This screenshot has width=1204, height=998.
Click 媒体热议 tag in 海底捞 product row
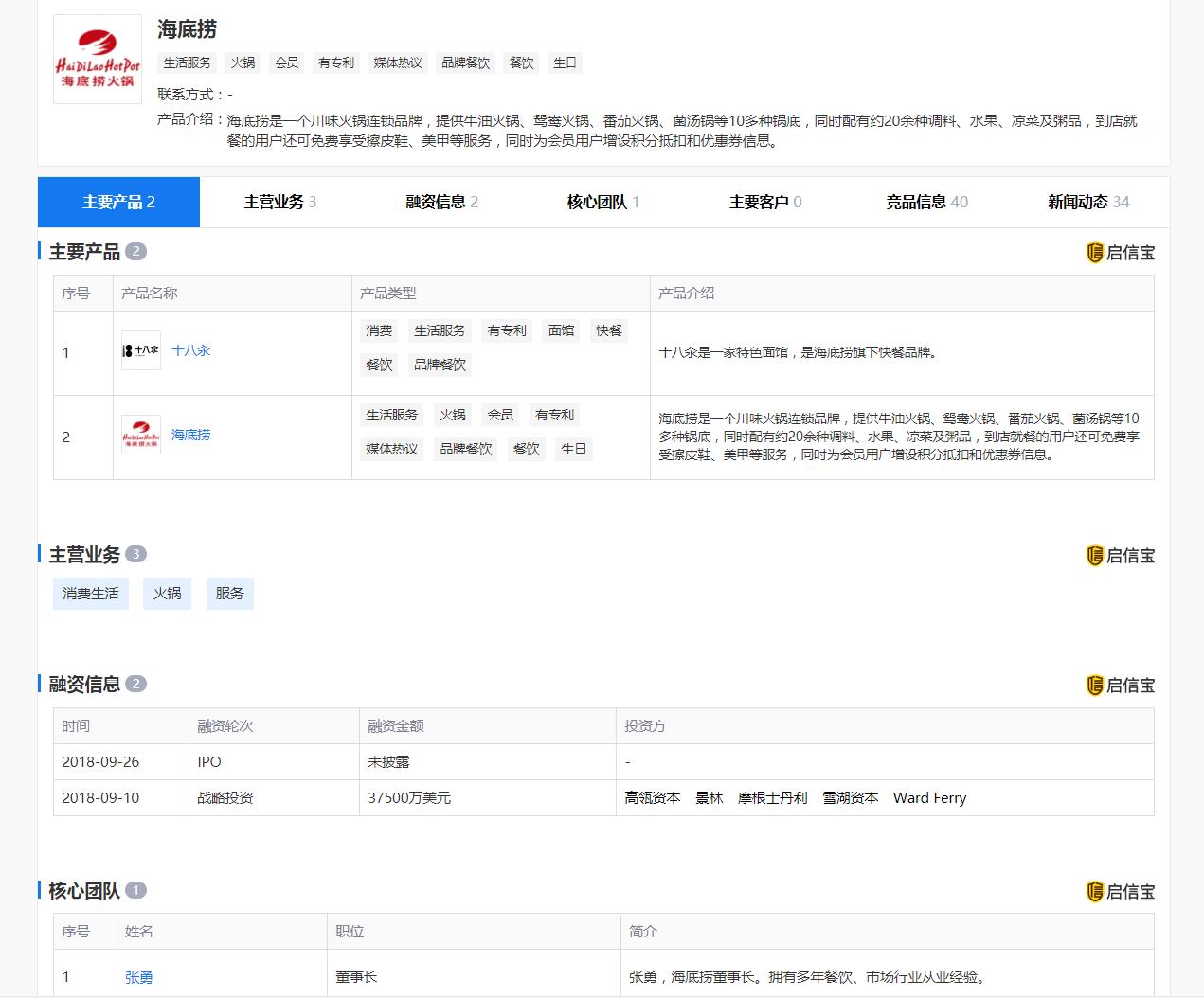click(392, 449)
